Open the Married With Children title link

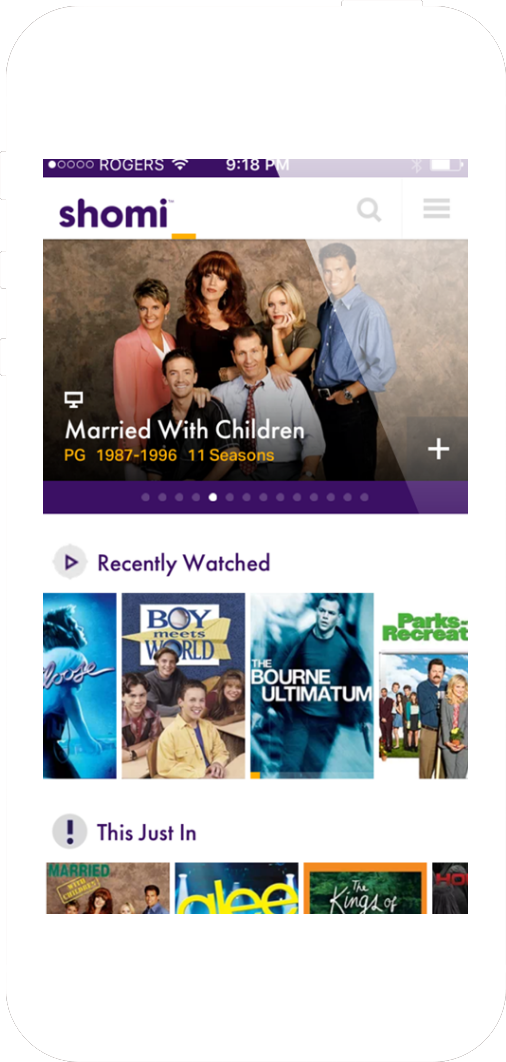pyautogui.click(x=185, y=430)
